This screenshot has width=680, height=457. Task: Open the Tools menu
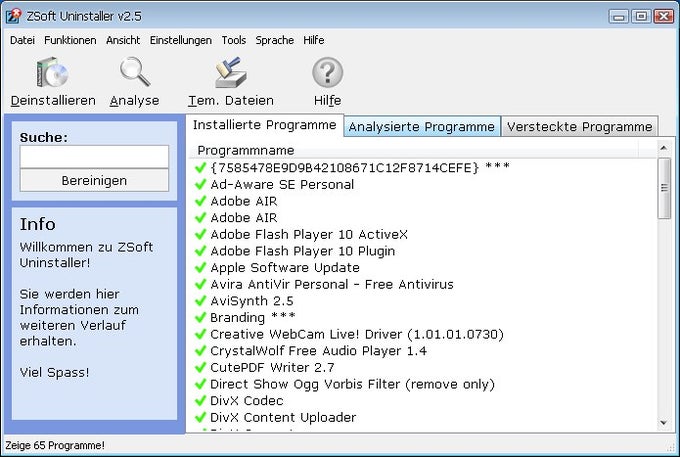[234, 40]
